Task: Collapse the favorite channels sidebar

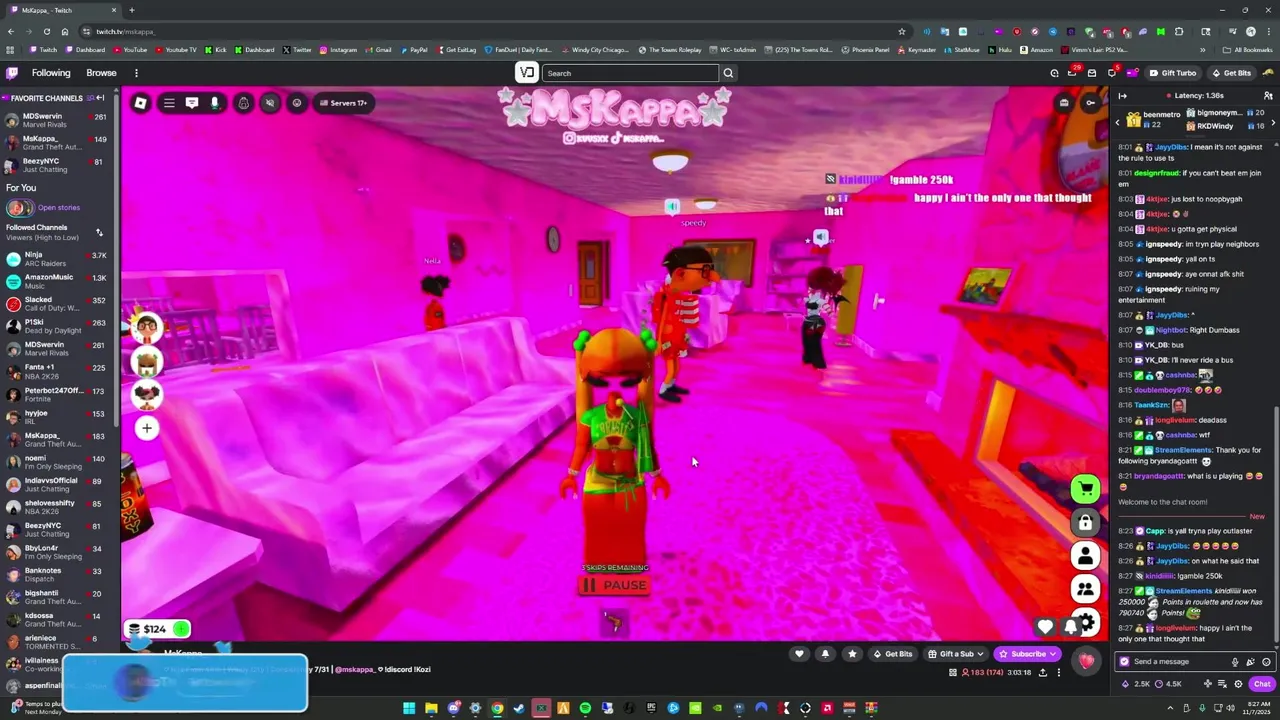Action: [100, 98]
